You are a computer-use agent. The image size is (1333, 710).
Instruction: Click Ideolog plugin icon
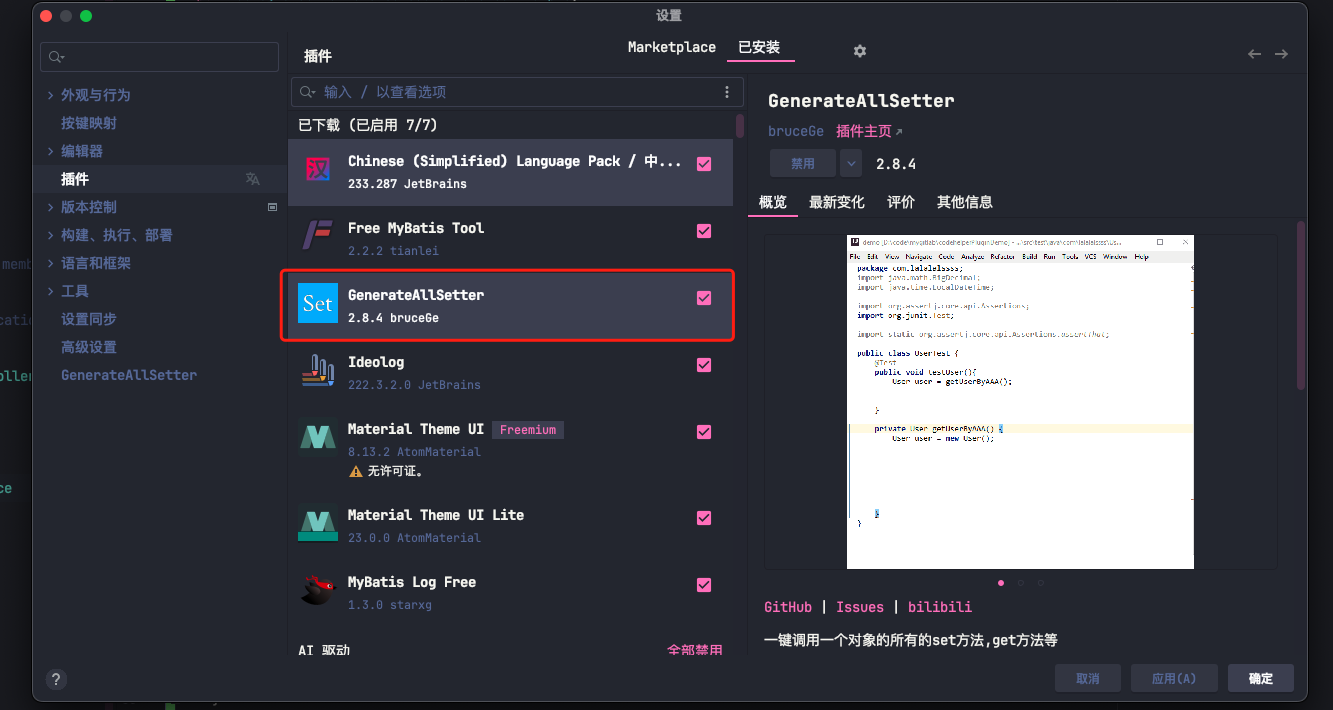[318, 371]
